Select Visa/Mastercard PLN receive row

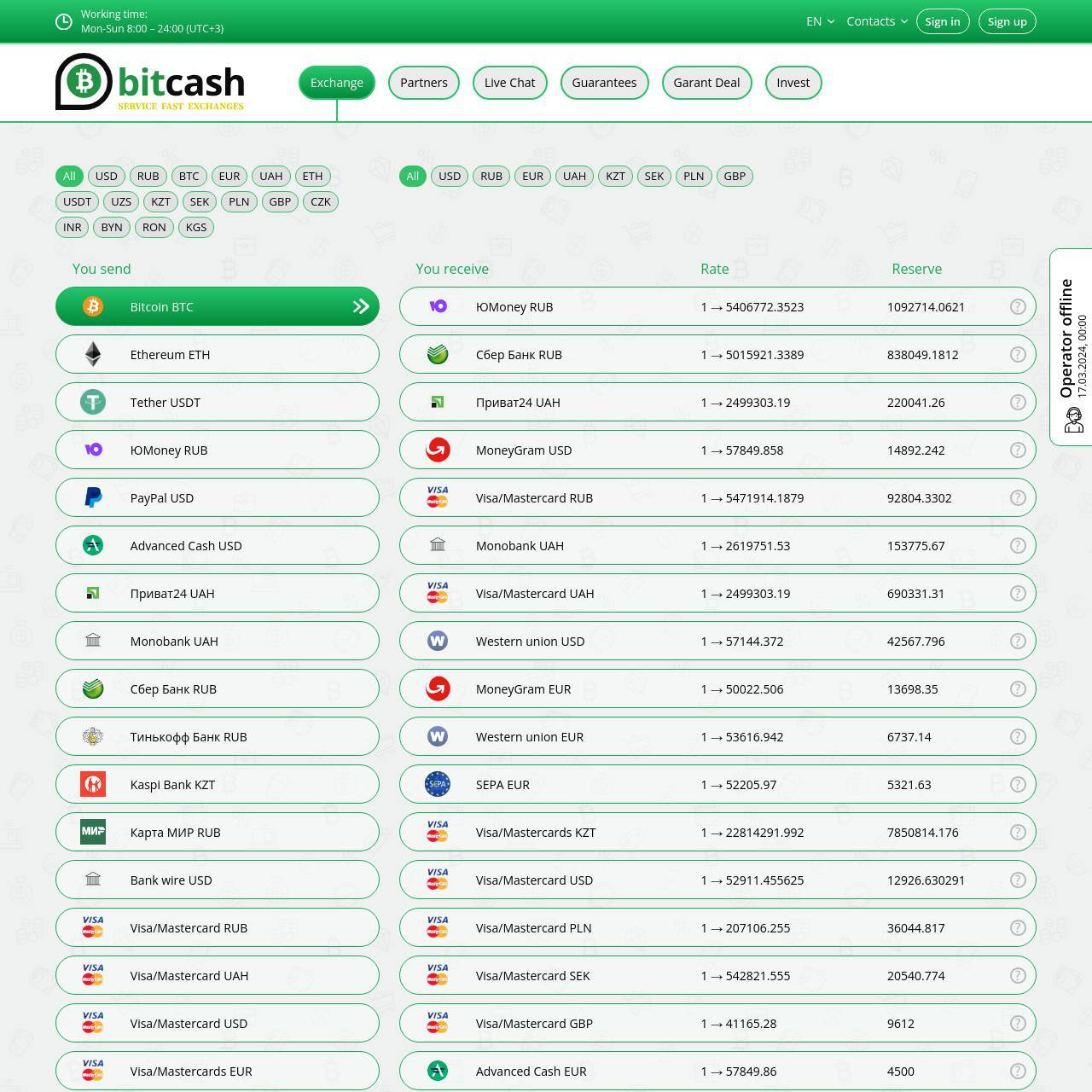717,928
